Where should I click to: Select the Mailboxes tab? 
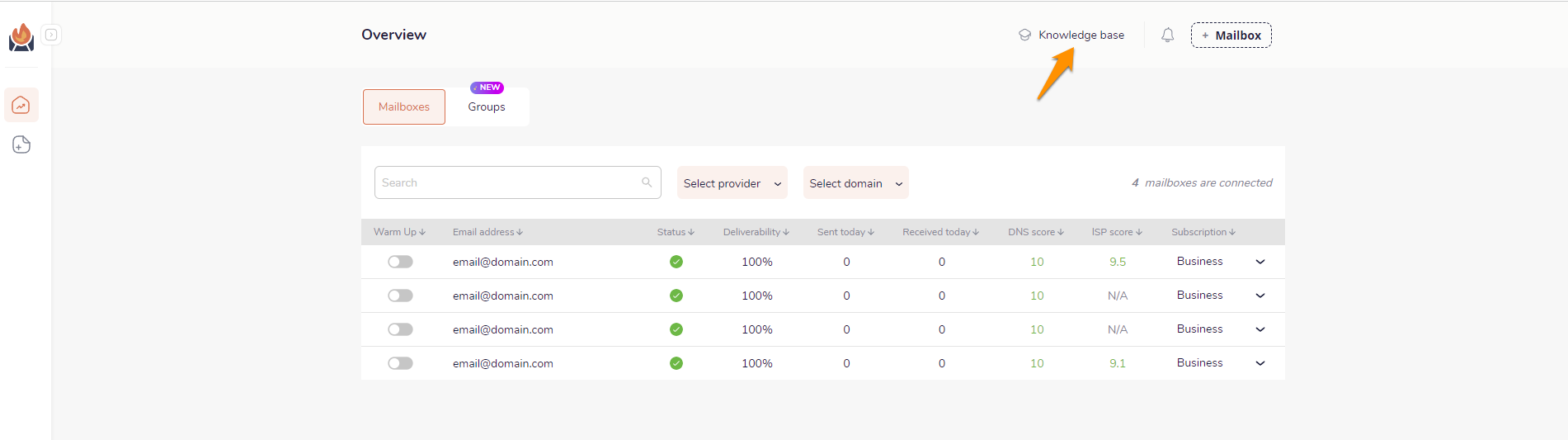coord(404,107)
